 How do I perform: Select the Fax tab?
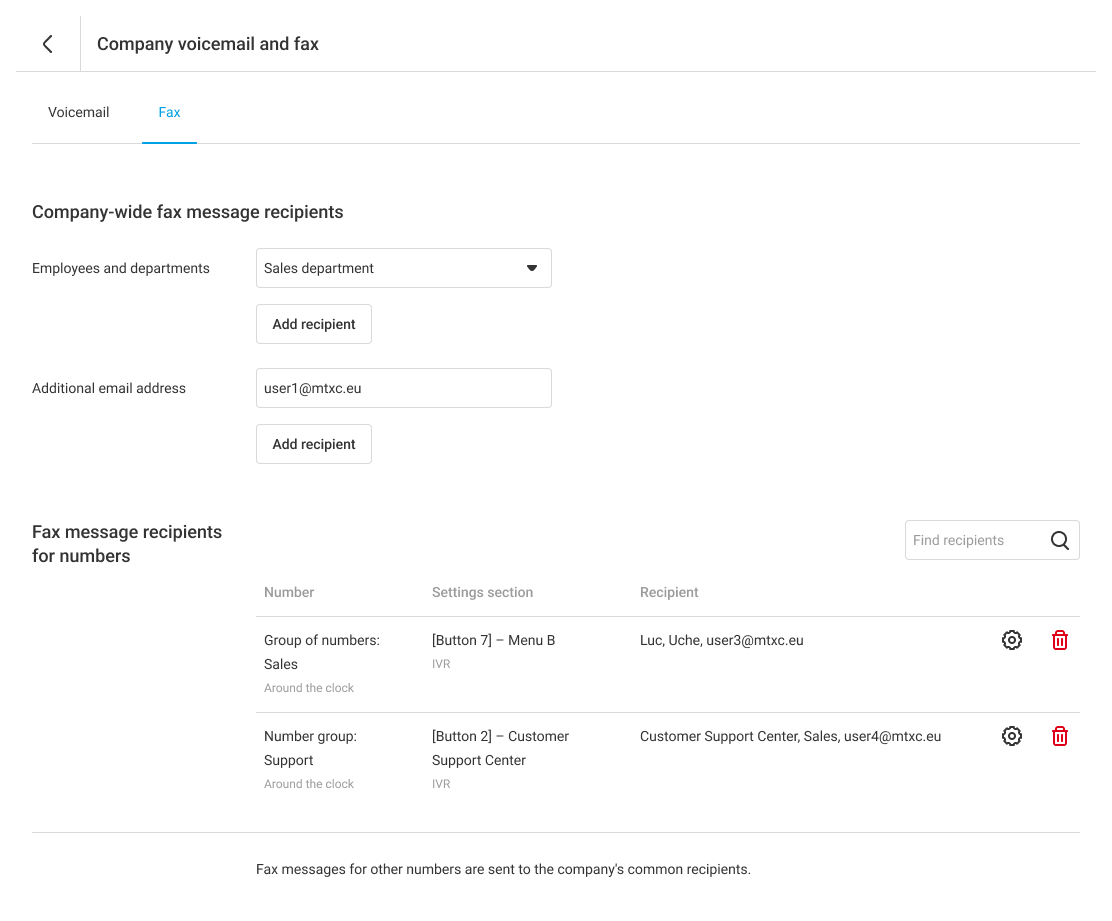tap(169, 112)
